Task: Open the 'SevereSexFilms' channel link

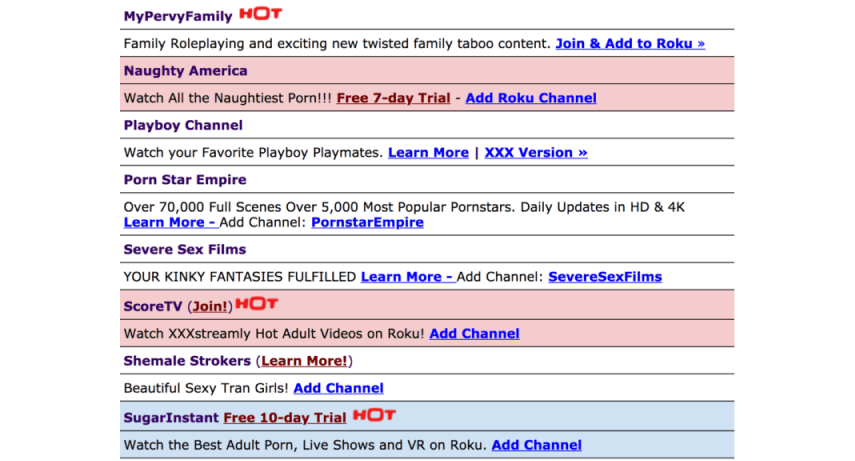Action: coord(605,277)
